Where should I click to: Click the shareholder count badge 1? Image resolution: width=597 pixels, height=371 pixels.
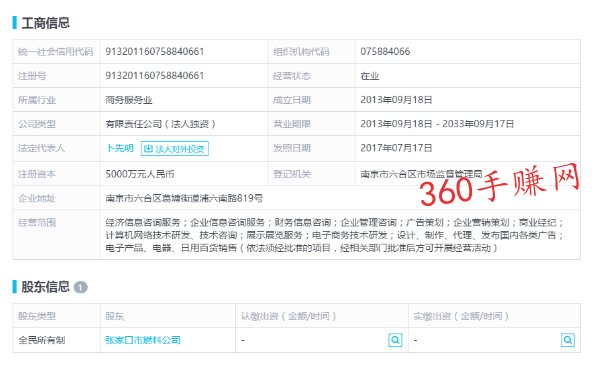(x=80, y=287)
